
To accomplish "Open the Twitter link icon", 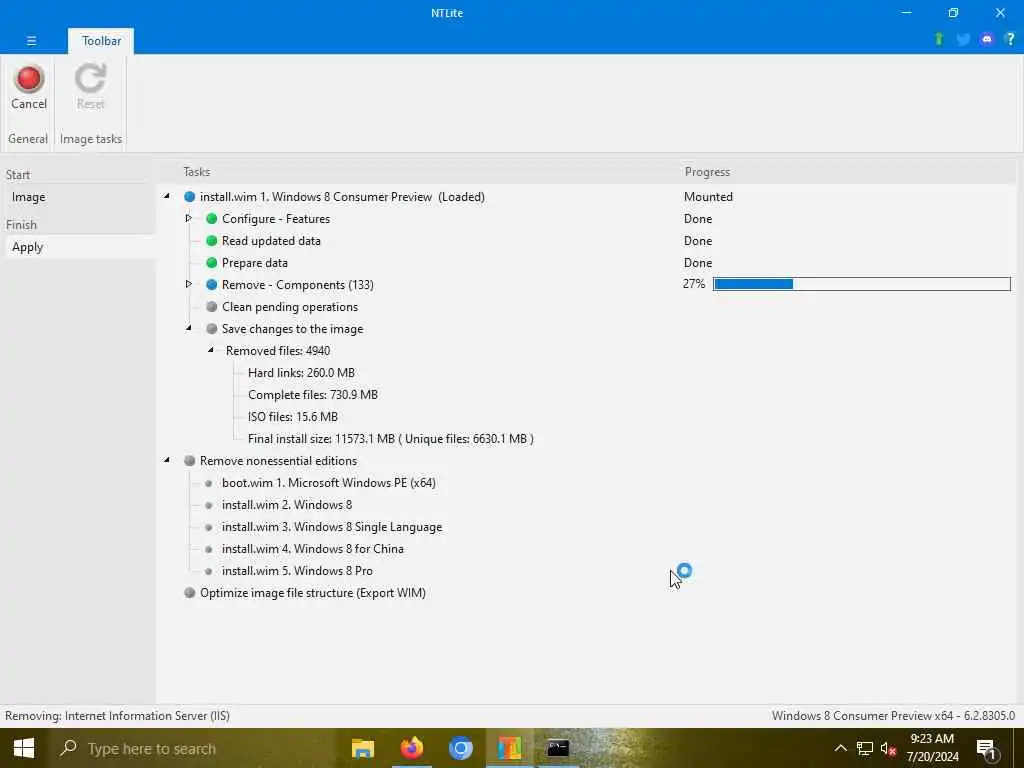I will (x=963, y=39).
